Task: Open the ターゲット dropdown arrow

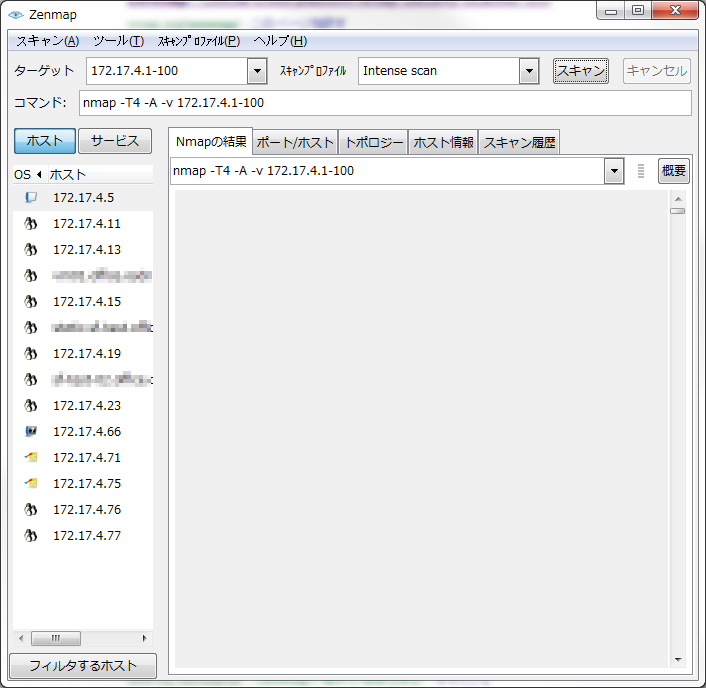Action: [x=257, y=71]
